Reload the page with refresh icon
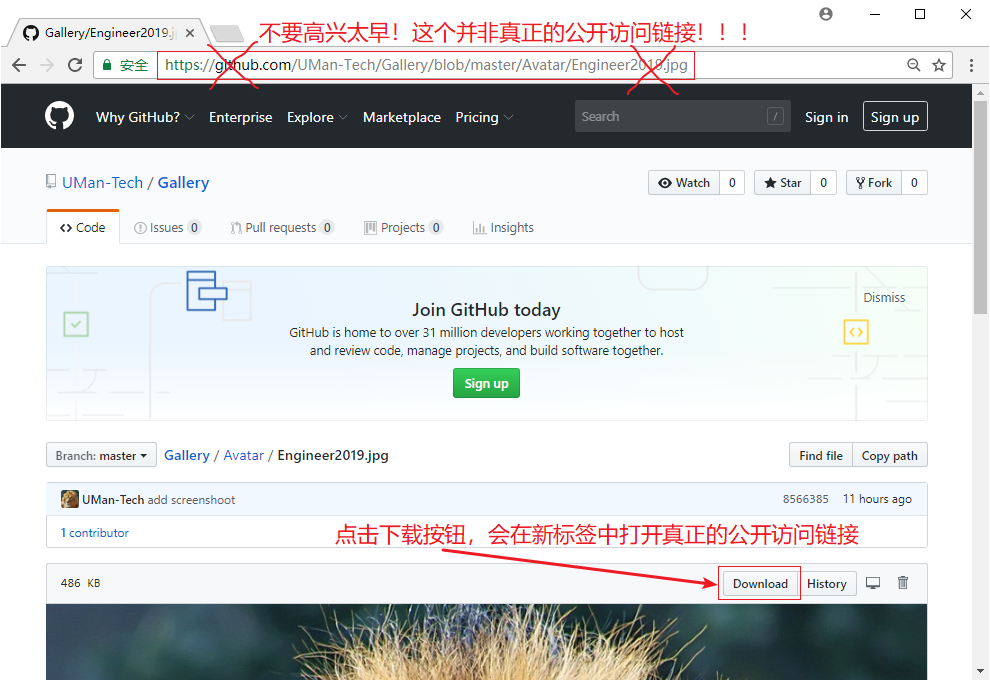This screenshot has width=990, height=681. (x=75, y=65)
